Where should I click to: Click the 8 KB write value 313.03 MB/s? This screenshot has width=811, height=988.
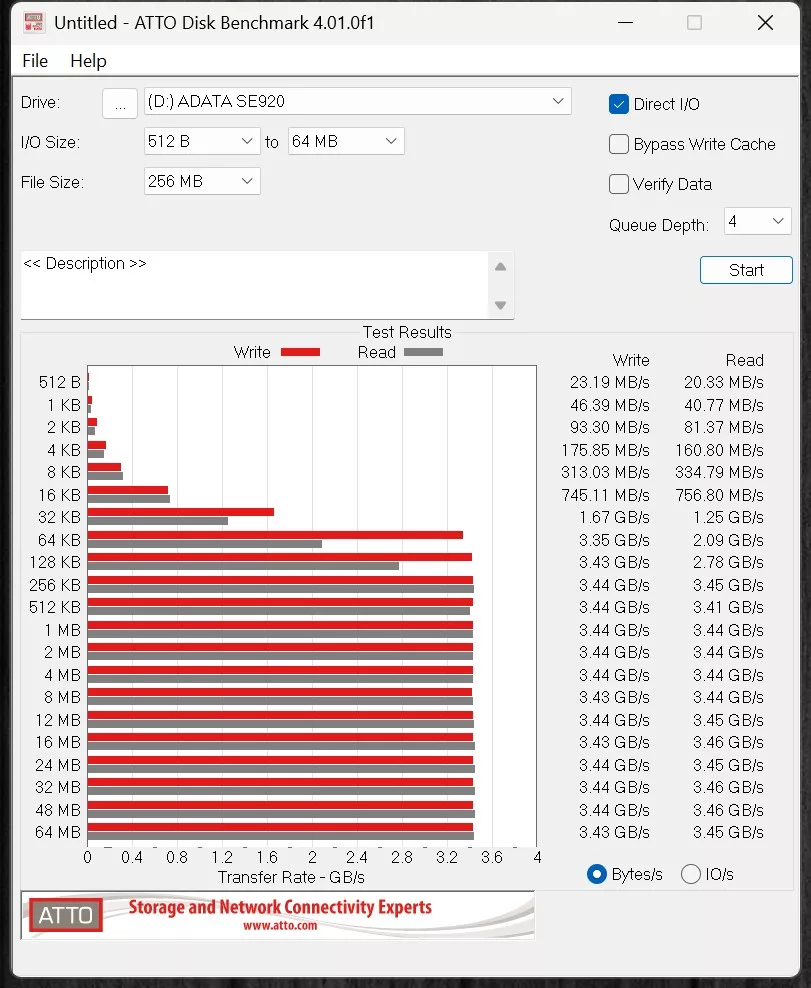tap(606, 473)
